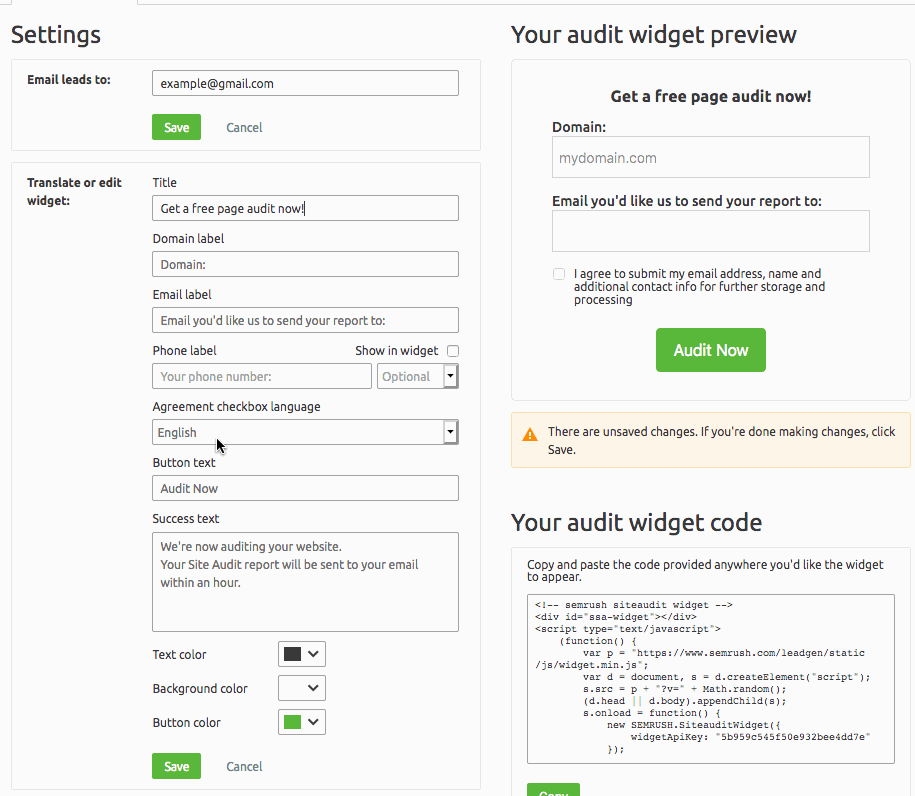Open the Background color picker
The height and width of the screenshot is (796, 915).
(302, 688)
